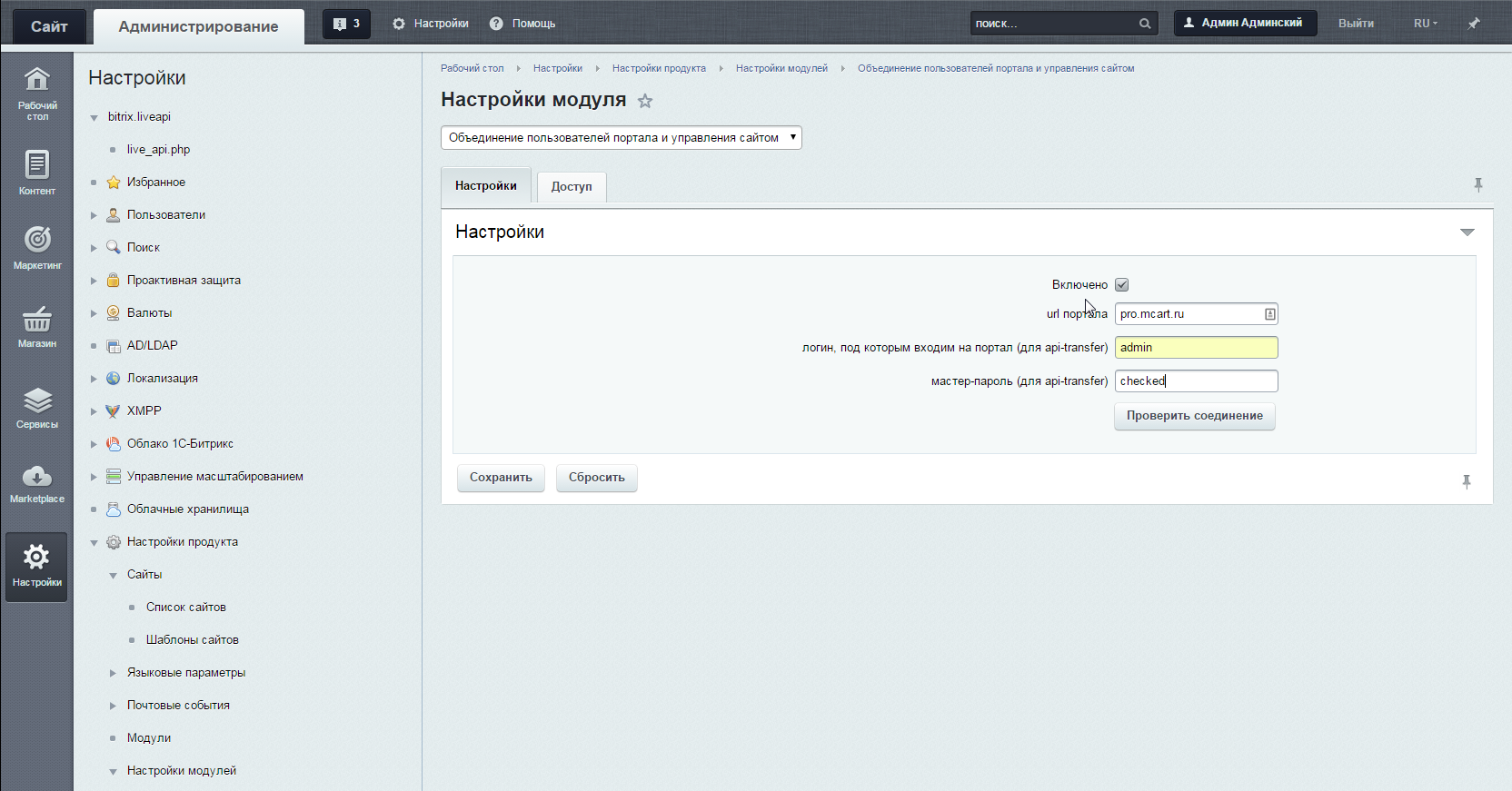Open the Маркетинг sidebar section
Image resolution: width=1512 pixels, height=791 pixels.
[37, 248]
